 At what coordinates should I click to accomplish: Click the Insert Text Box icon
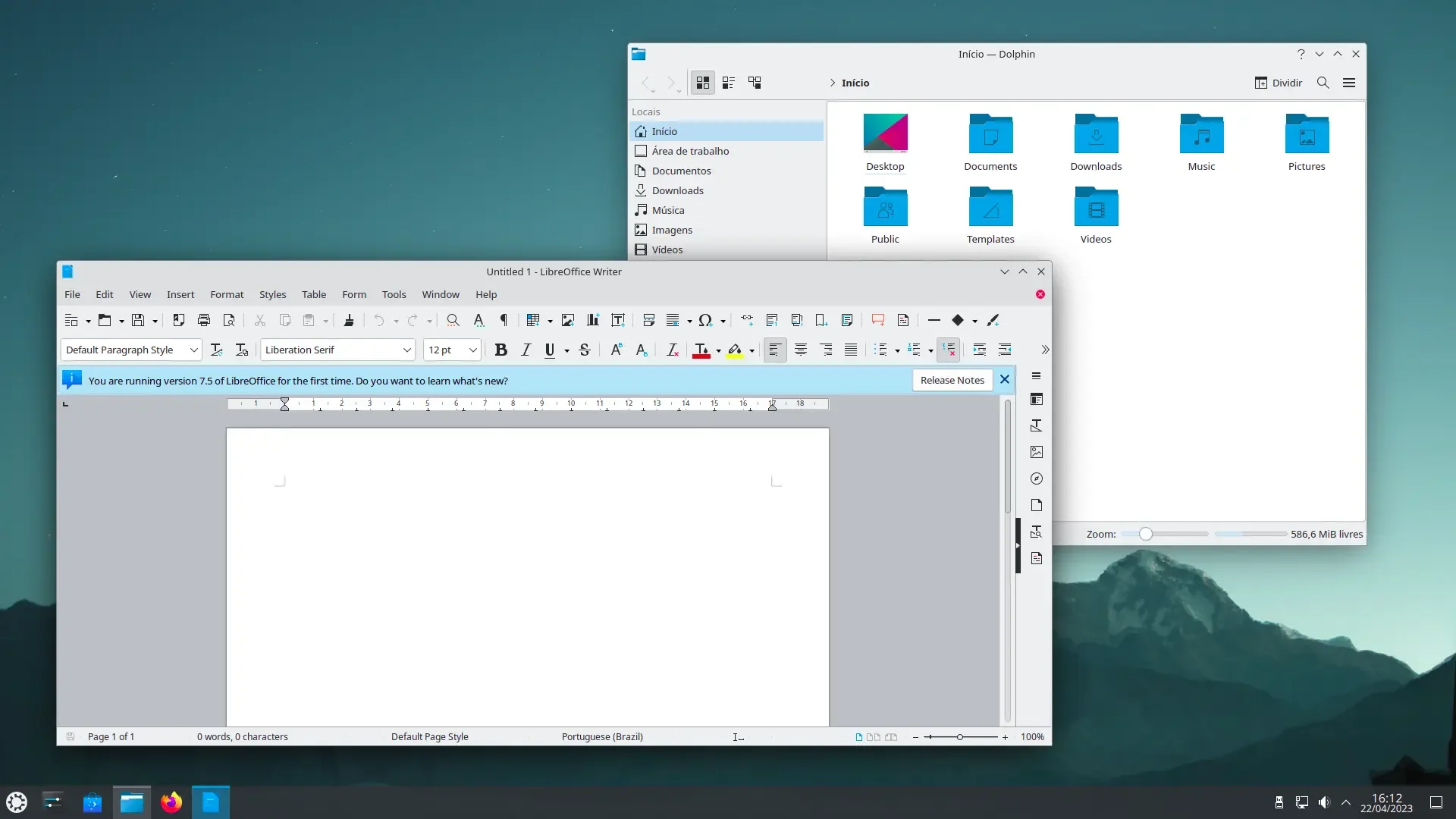point(618,320)
